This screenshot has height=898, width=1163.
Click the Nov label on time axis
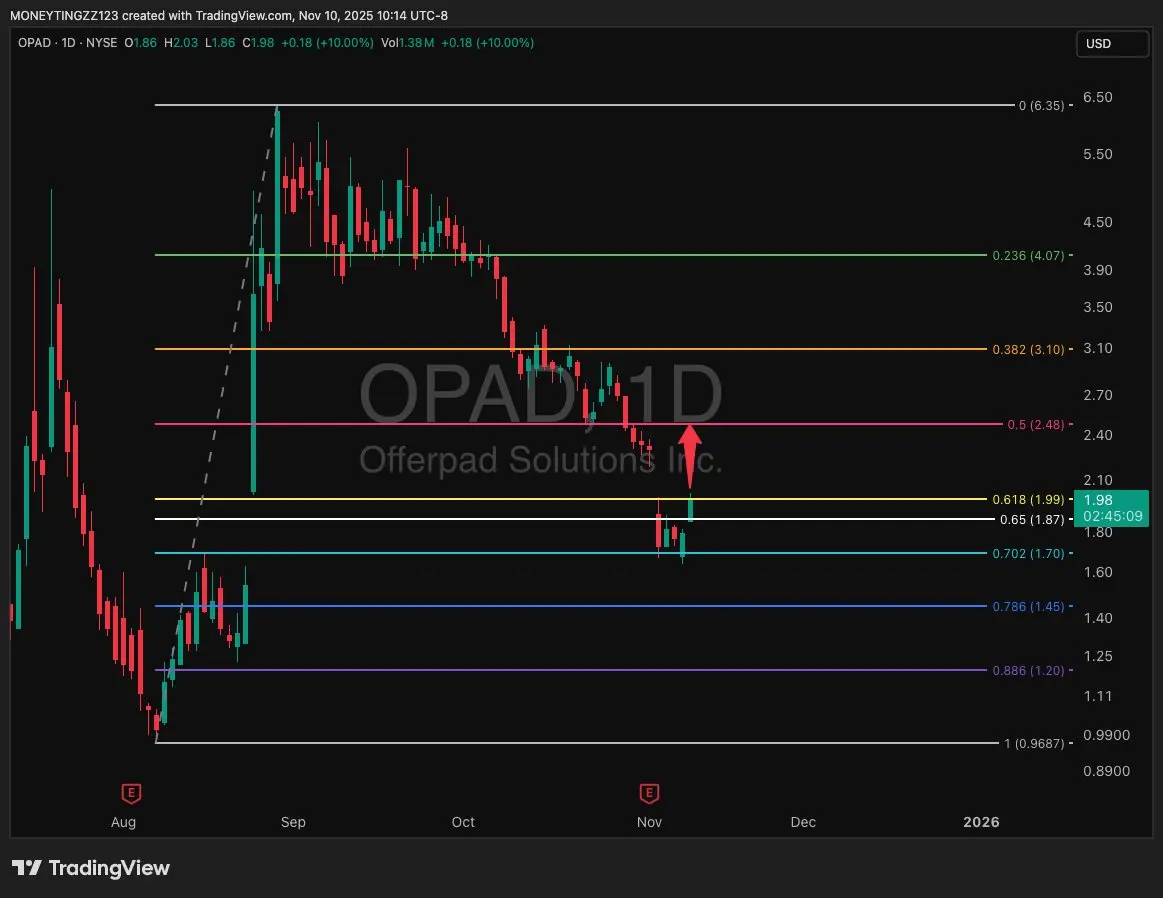coord(649,822)
